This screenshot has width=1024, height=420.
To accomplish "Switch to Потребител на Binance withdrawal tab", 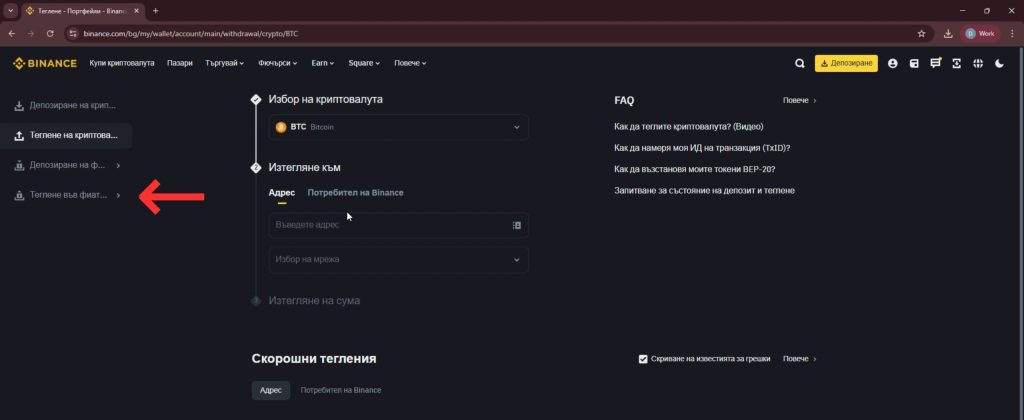I will point(355,193).
